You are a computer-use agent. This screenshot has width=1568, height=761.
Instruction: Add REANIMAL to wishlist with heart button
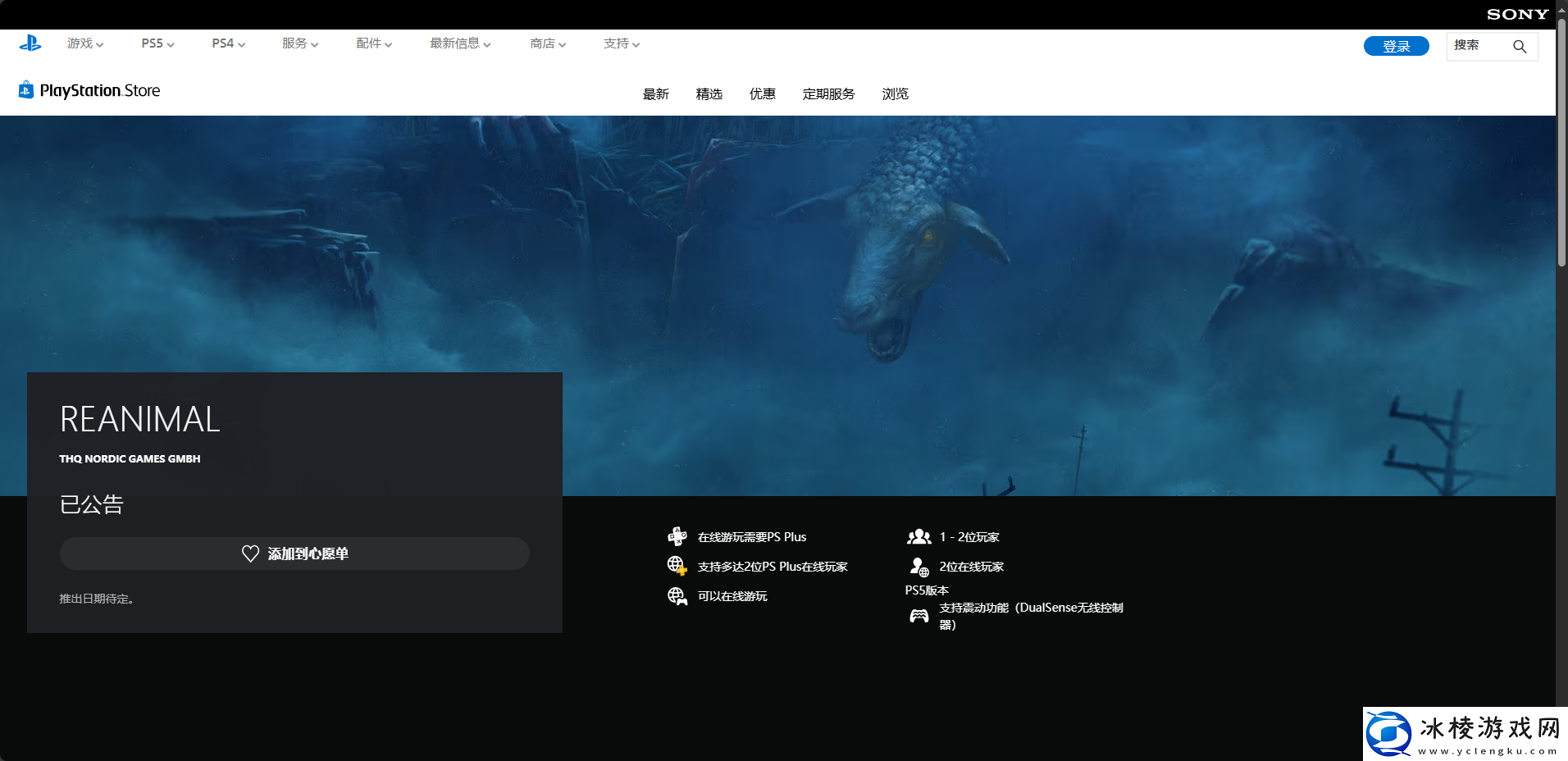(x=294, y=554)
